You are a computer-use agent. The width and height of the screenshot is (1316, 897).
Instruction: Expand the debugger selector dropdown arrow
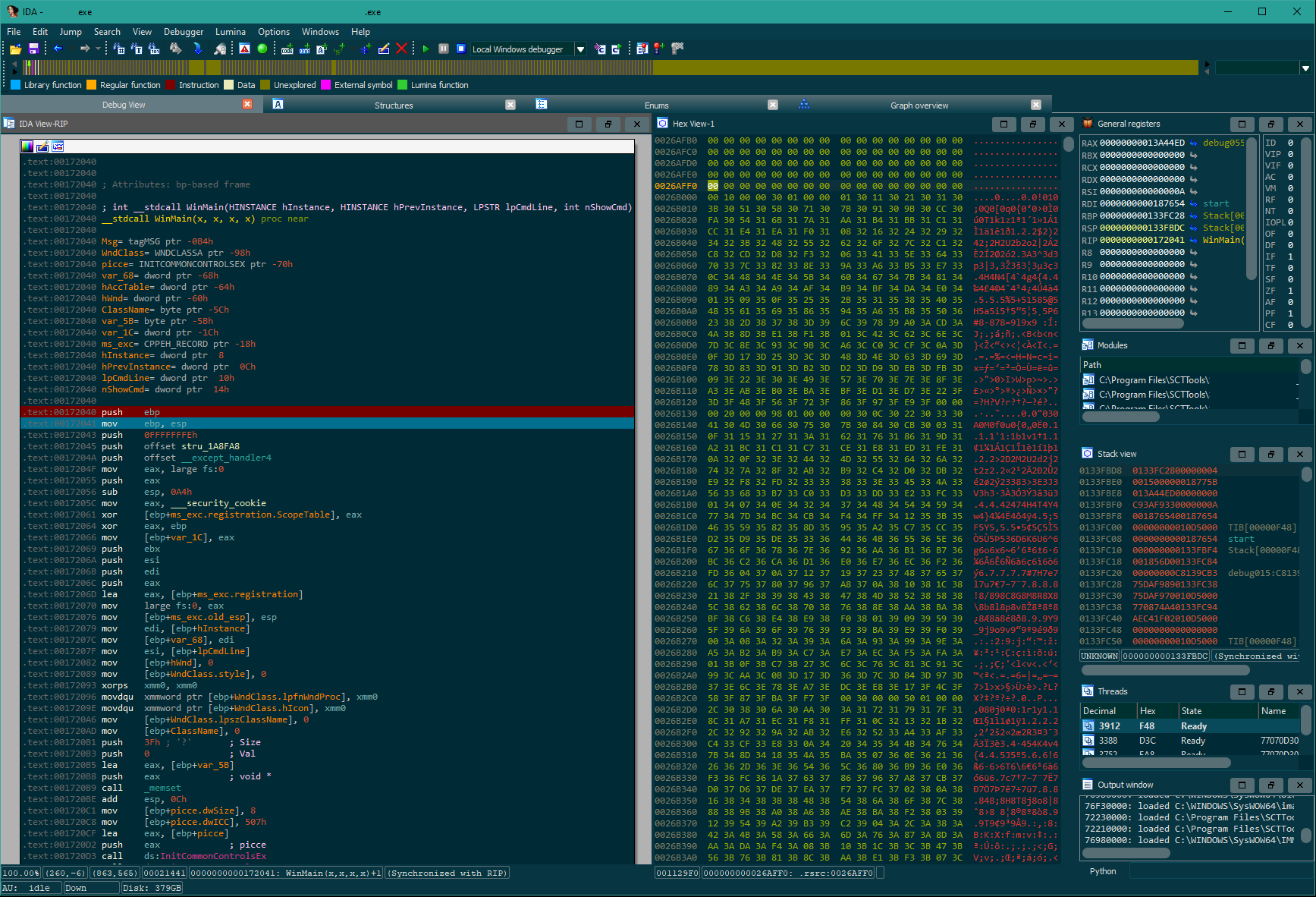(x=580, y=49)
